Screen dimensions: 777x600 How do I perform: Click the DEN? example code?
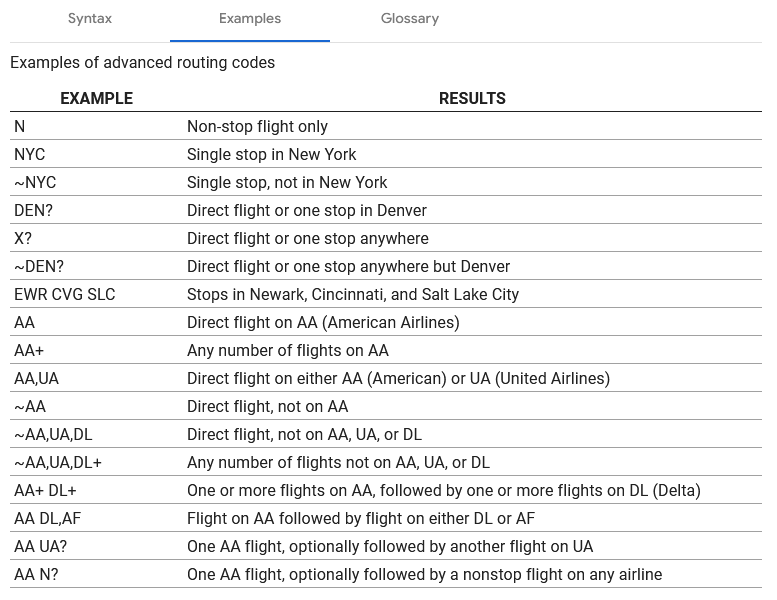click(x=33, y=211)
